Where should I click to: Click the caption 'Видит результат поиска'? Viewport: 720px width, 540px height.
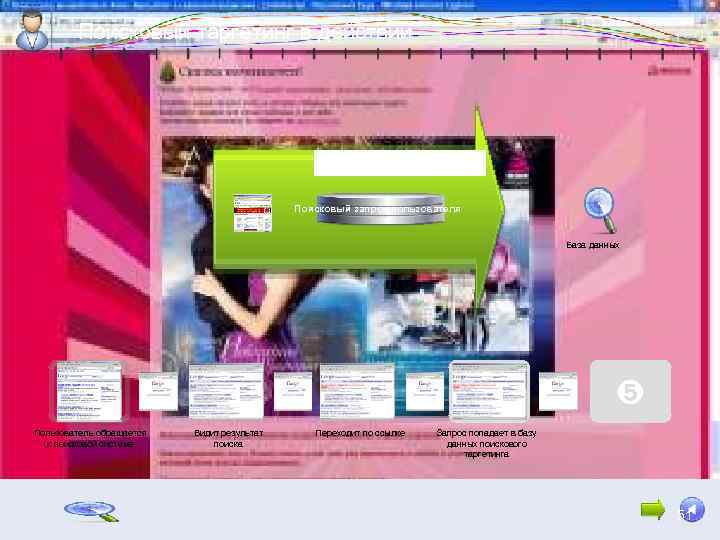(x=228, y=439)
